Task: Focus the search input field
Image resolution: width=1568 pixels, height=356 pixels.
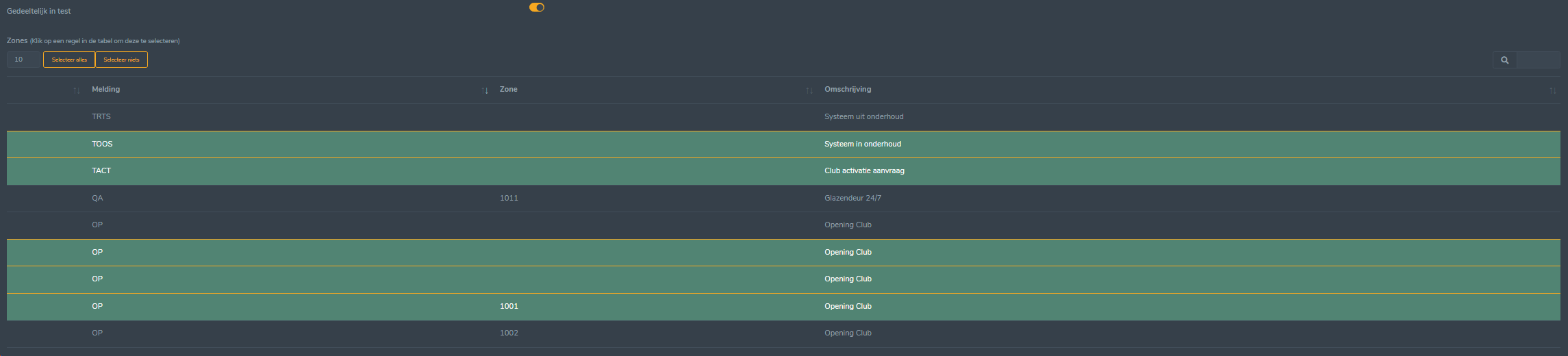Action: (x=1539, y=60)
